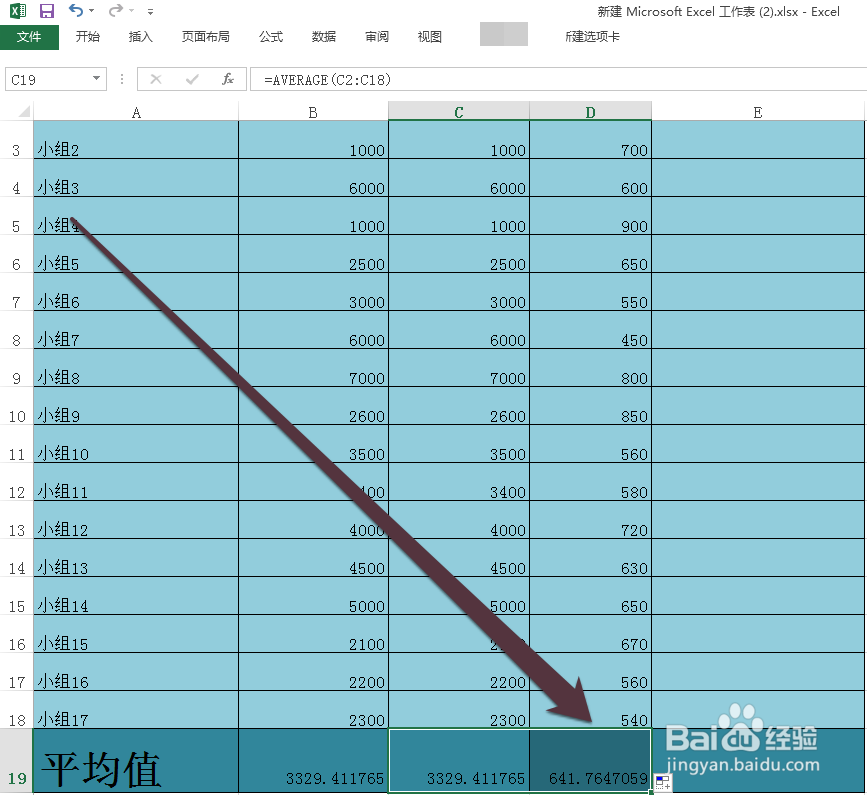Open the Name Box dropdown arrow
867x795 pixels.
[x=95, y=79]
